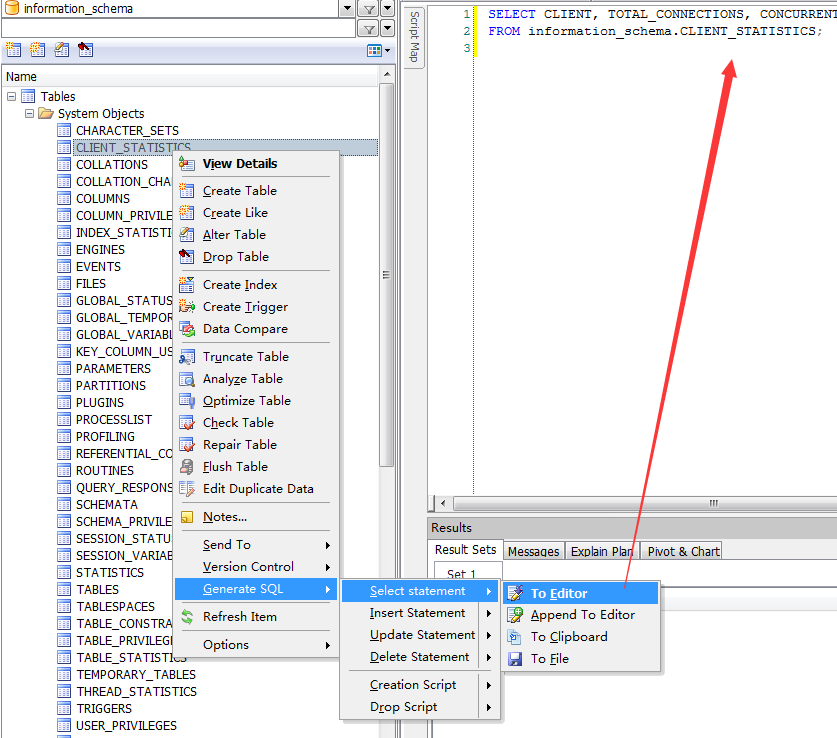This screenshot has width=837, height=738.
Task: Open dropdown next to second filter icon
Action: pyautogui.click(x=388, y=29)
